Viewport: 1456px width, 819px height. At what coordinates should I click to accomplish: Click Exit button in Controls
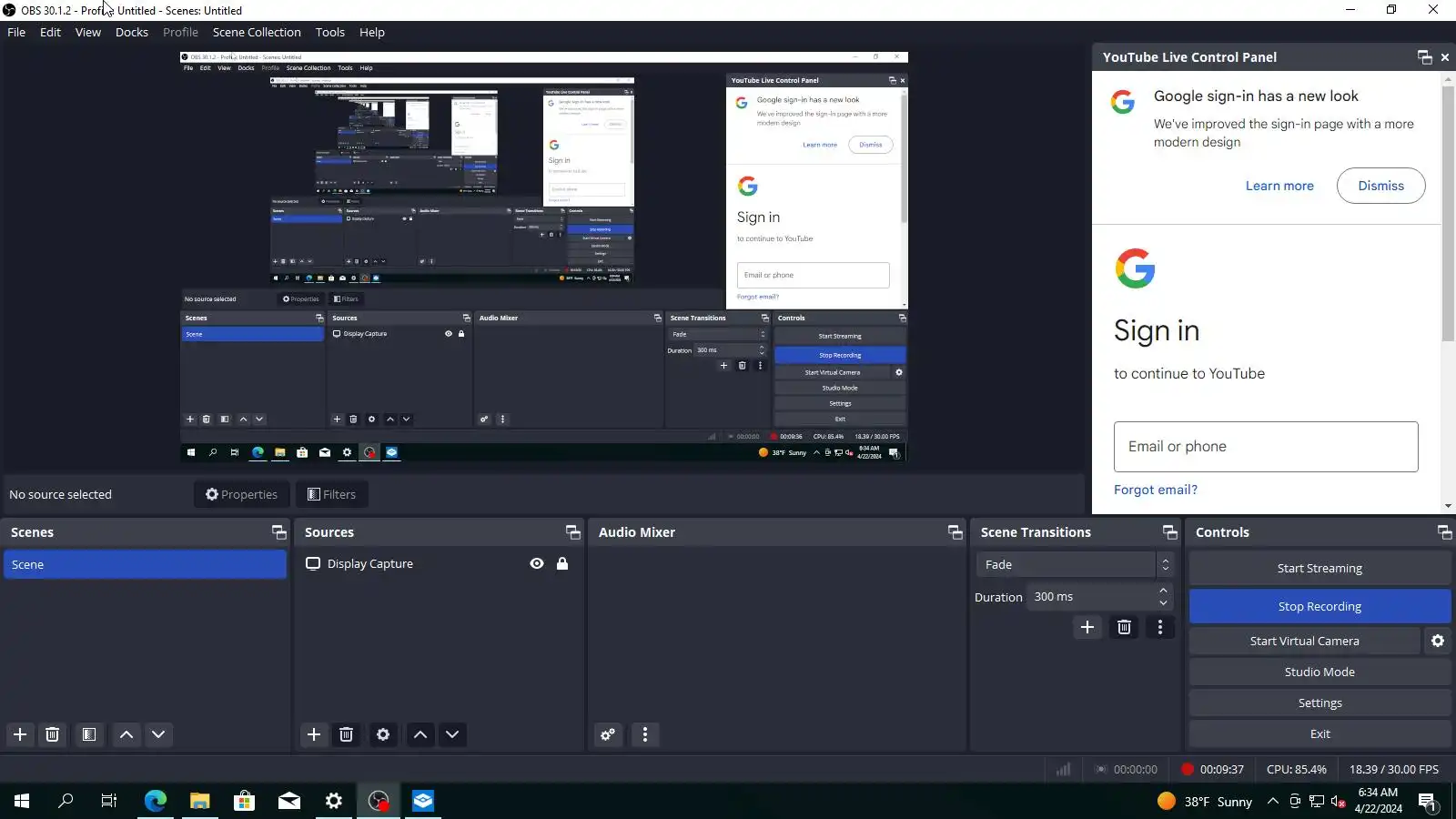[x=1319, y=733]
